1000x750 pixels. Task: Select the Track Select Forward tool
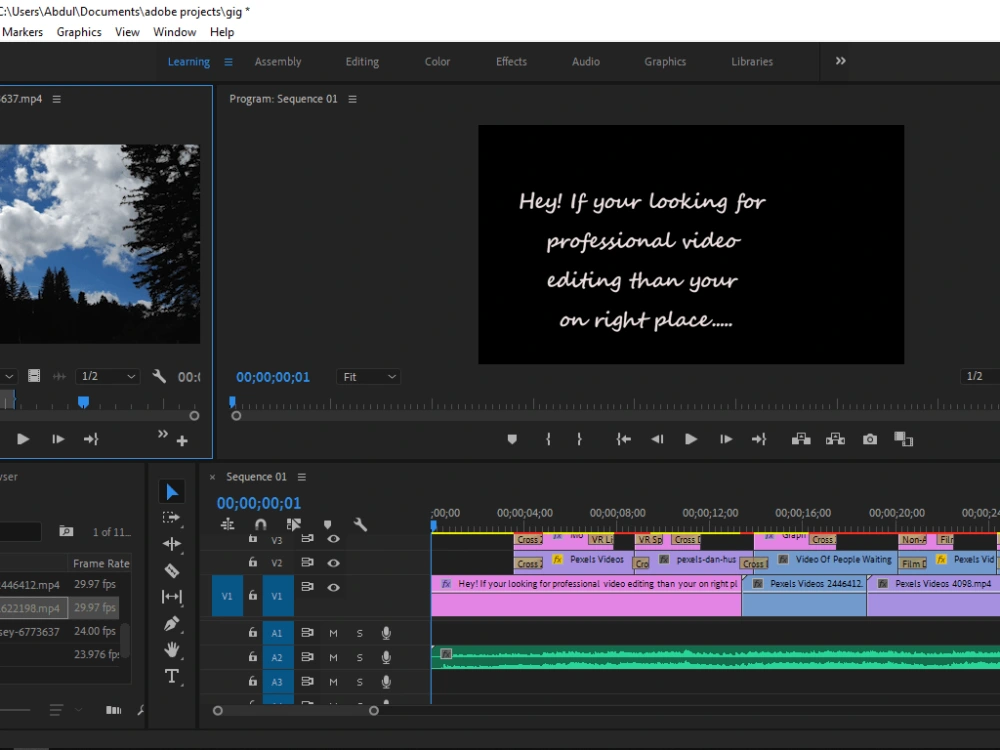click(x=172, y=518)
